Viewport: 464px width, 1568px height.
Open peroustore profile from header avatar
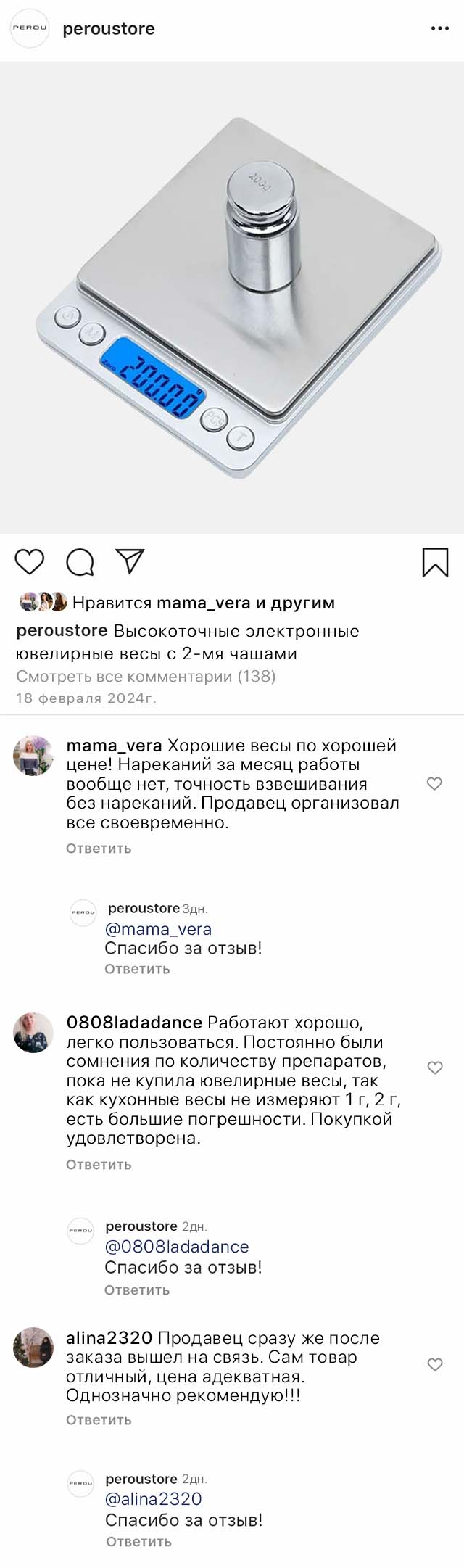[x=30, y=28]
